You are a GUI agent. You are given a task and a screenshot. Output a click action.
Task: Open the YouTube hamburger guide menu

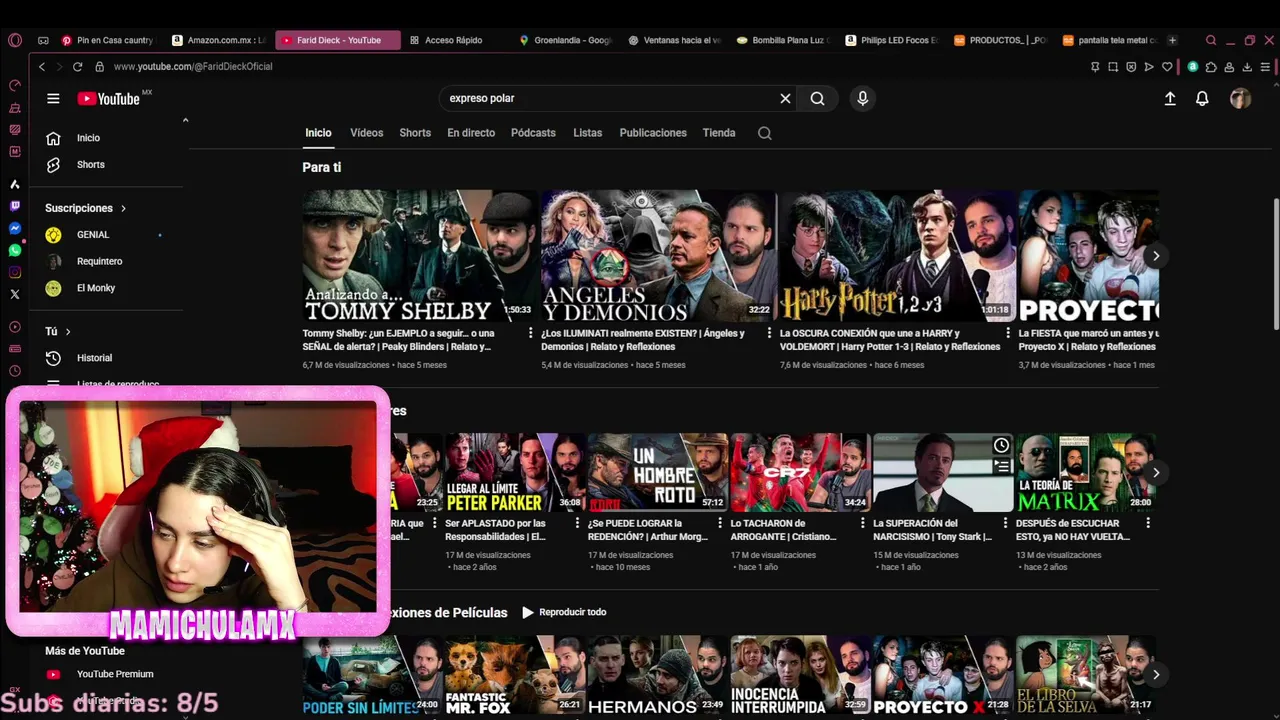53,99
